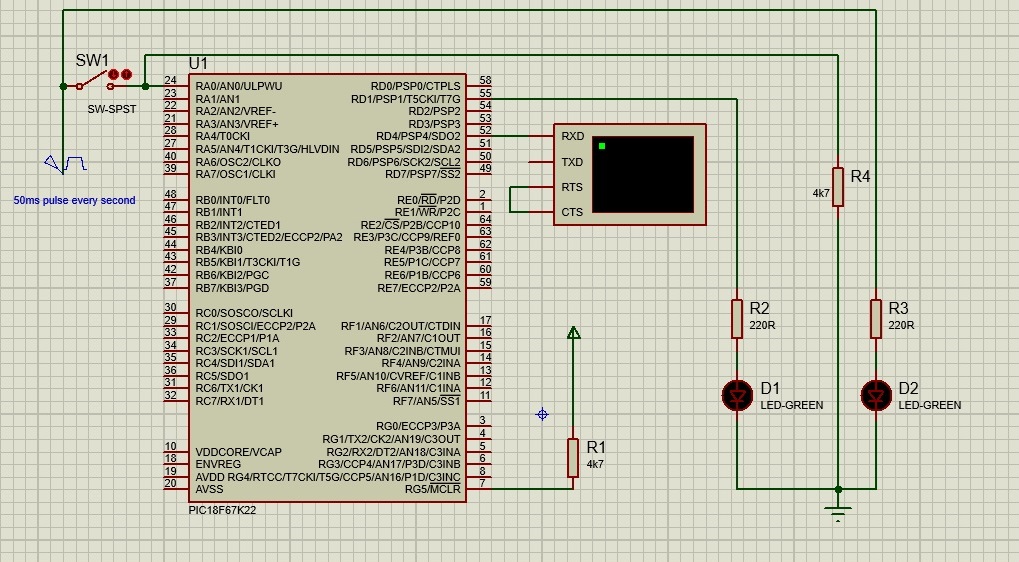Select the power terminal arrow above R1

coord(573,333)
